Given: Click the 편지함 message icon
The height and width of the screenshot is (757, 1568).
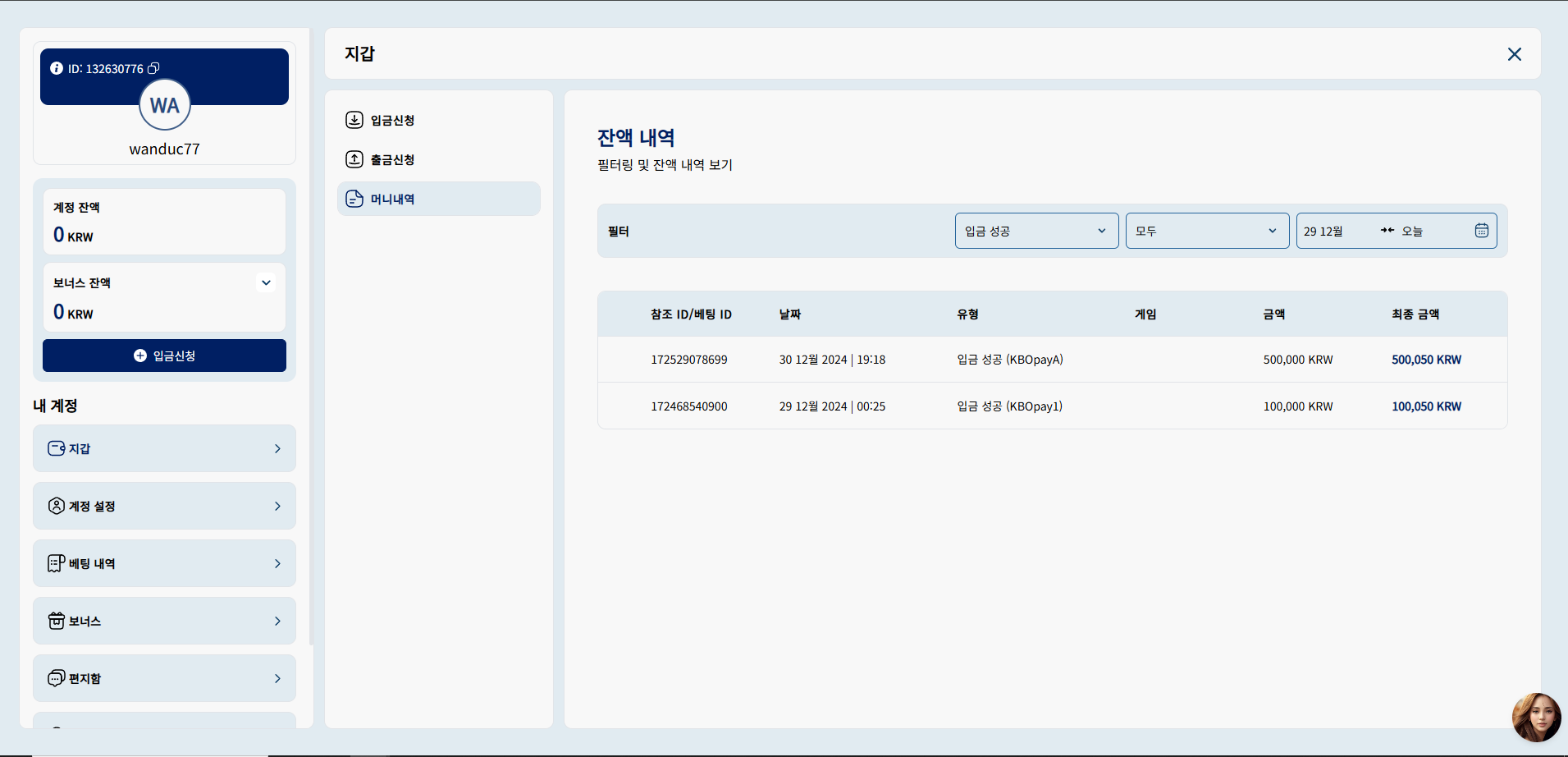Looking at the screenshot, I should tap(57, 678).
